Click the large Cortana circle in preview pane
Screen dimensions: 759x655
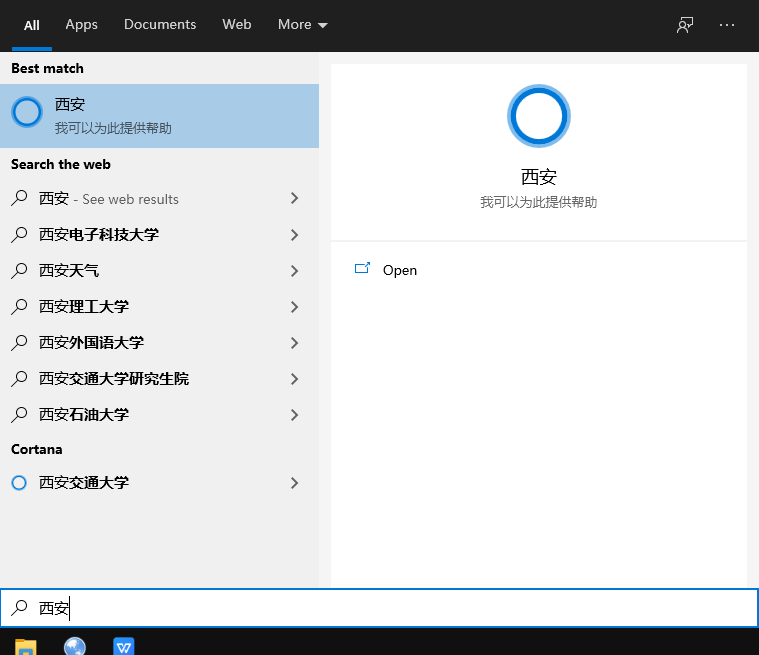coord(538,117)
